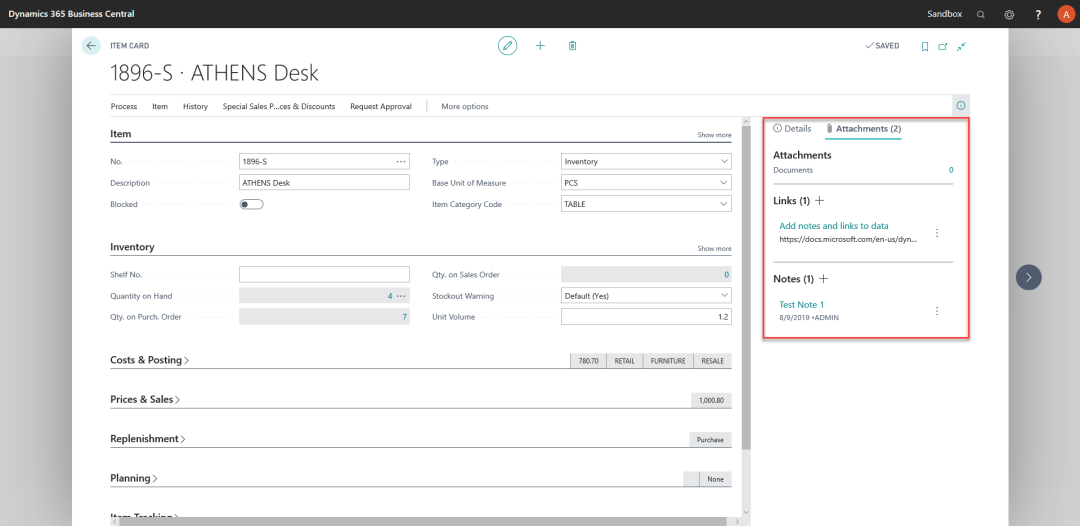The image size is (1080, 526).
Task: Open the Process menu
Action: click(x=124, y=107)
